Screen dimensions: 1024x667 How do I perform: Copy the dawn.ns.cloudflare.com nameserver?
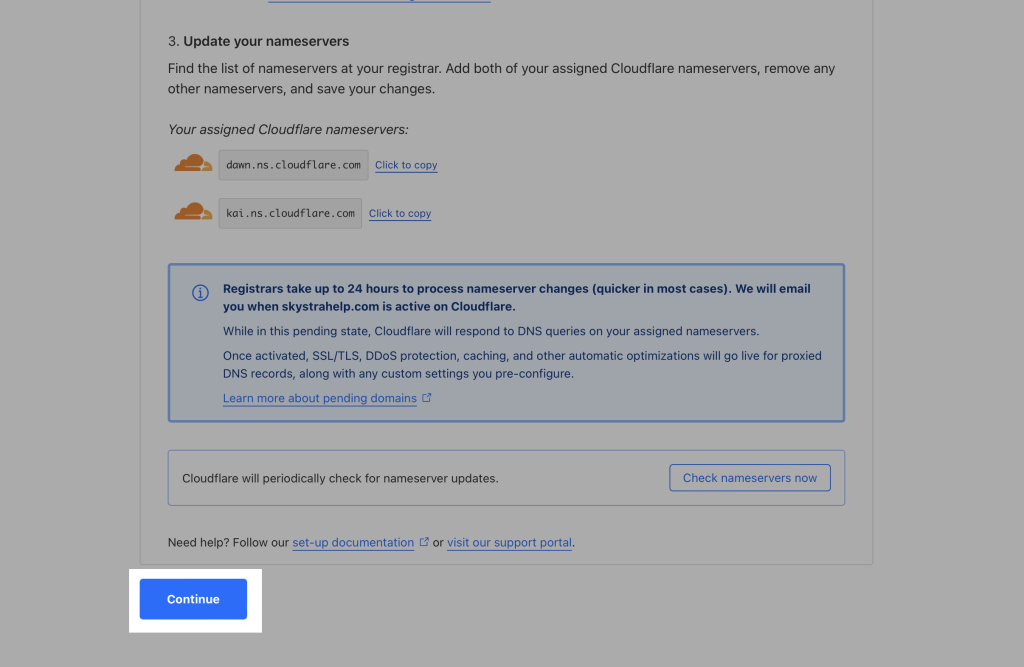coord(406,165)
